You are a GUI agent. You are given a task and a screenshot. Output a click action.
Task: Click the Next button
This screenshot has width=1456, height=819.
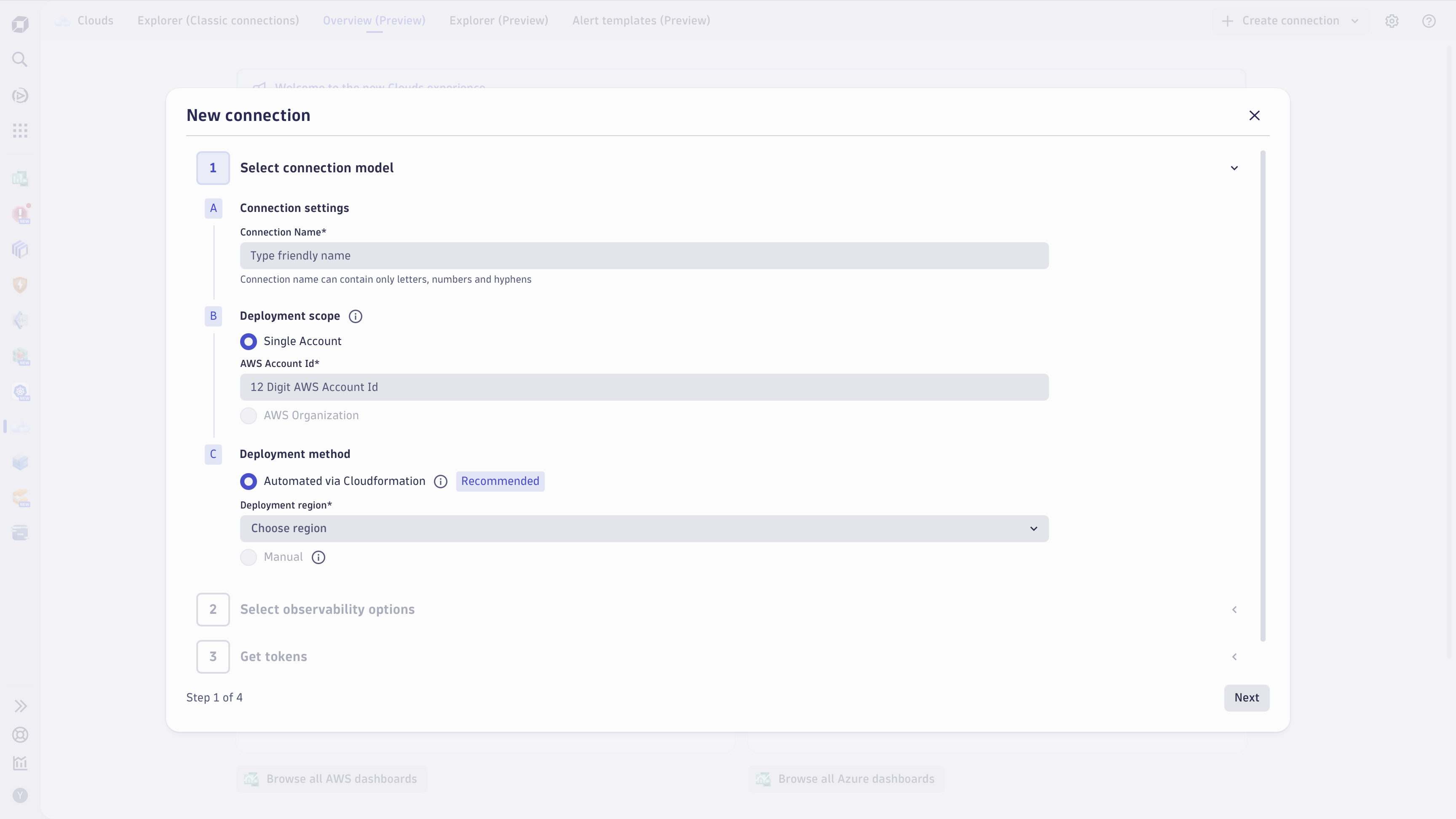click(x=1246, y=698)
